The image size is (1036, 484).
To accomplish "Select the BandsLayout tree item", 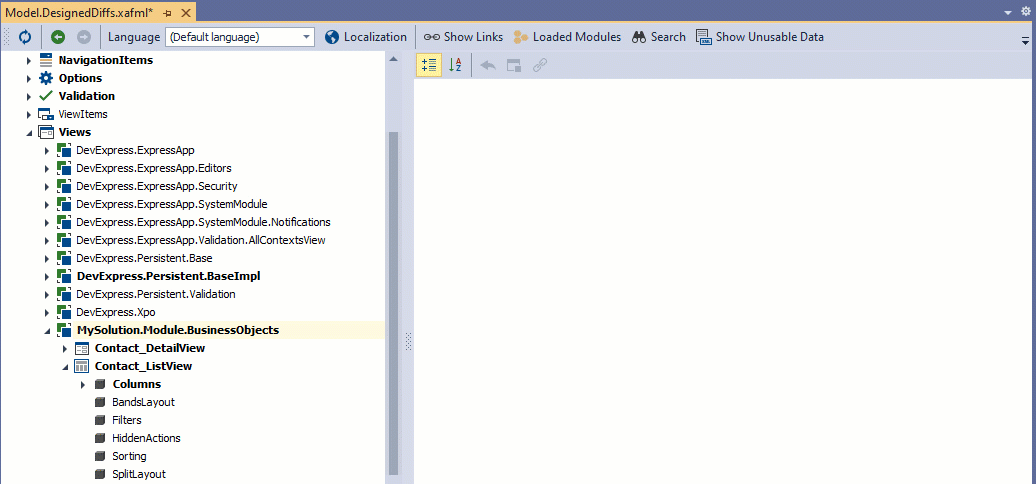I will coord(143,402).
